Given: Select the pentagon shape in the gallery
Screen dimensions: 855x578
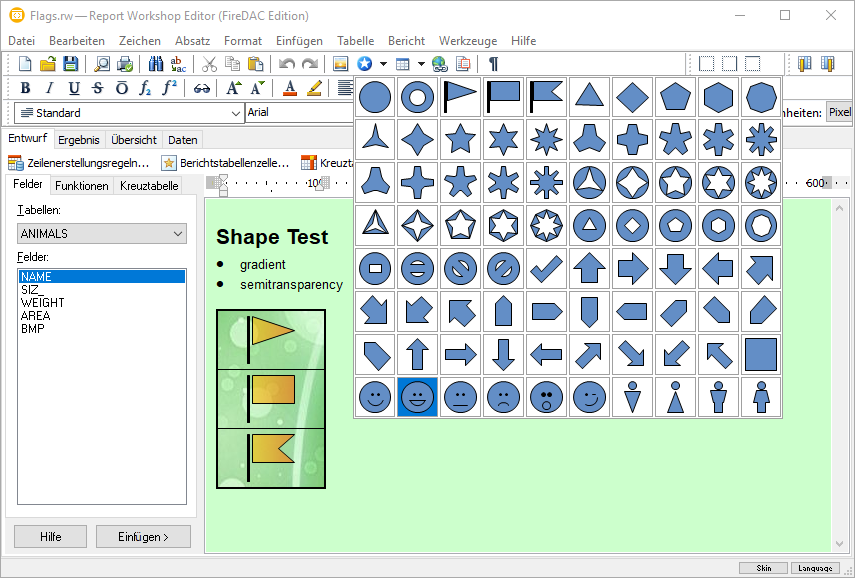Looking at the screenshot, I should point(675,98).
